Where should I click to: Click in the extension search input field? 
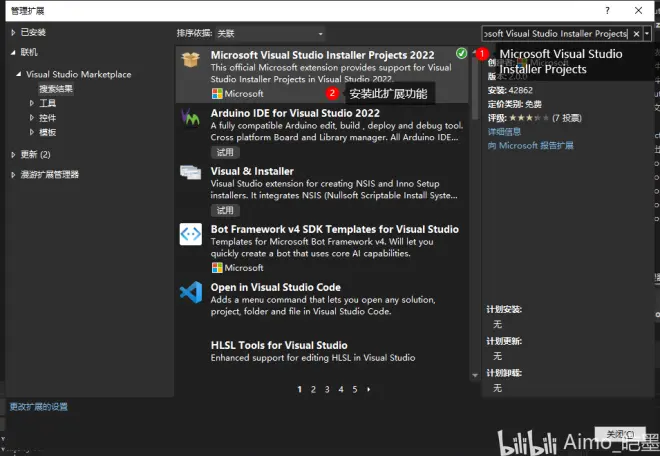click(x=556, y=34)
